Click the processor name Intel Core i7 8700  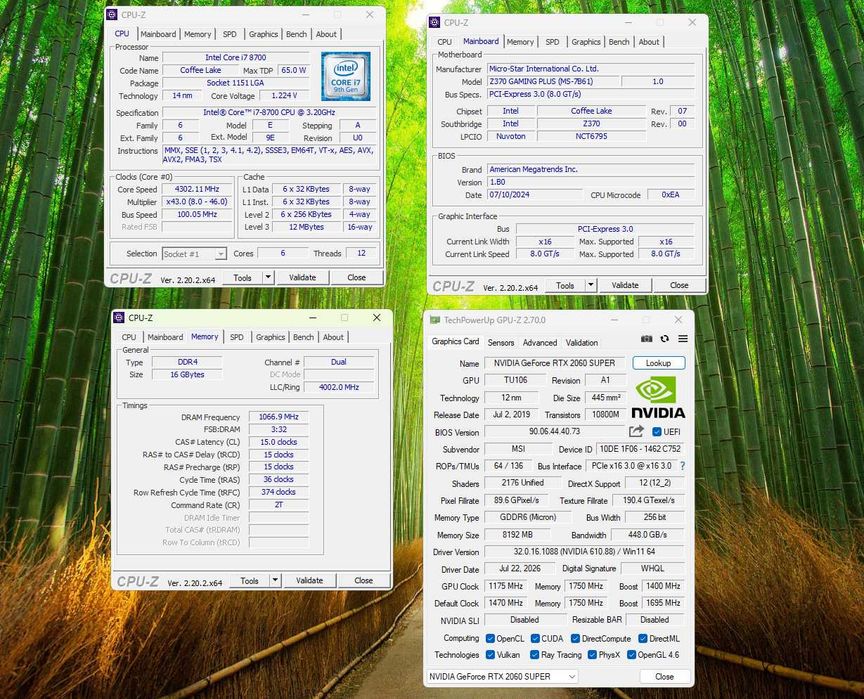click(236, 58)
